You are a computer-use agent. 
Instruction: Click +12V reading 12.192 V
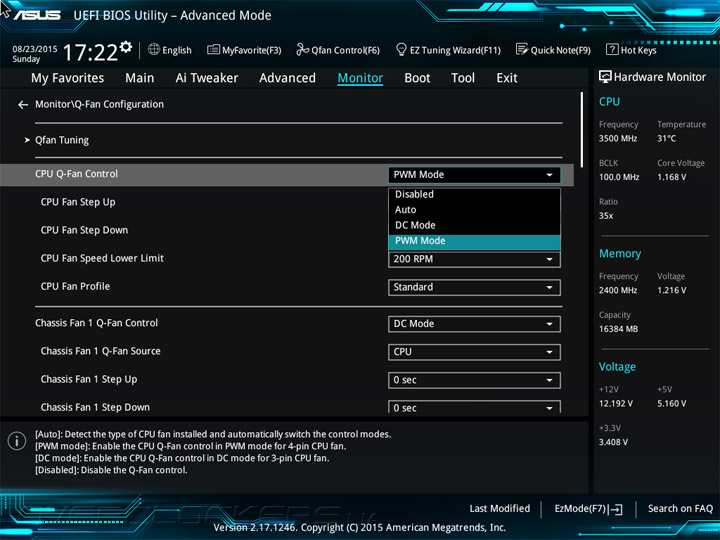[x=615, y=404]
